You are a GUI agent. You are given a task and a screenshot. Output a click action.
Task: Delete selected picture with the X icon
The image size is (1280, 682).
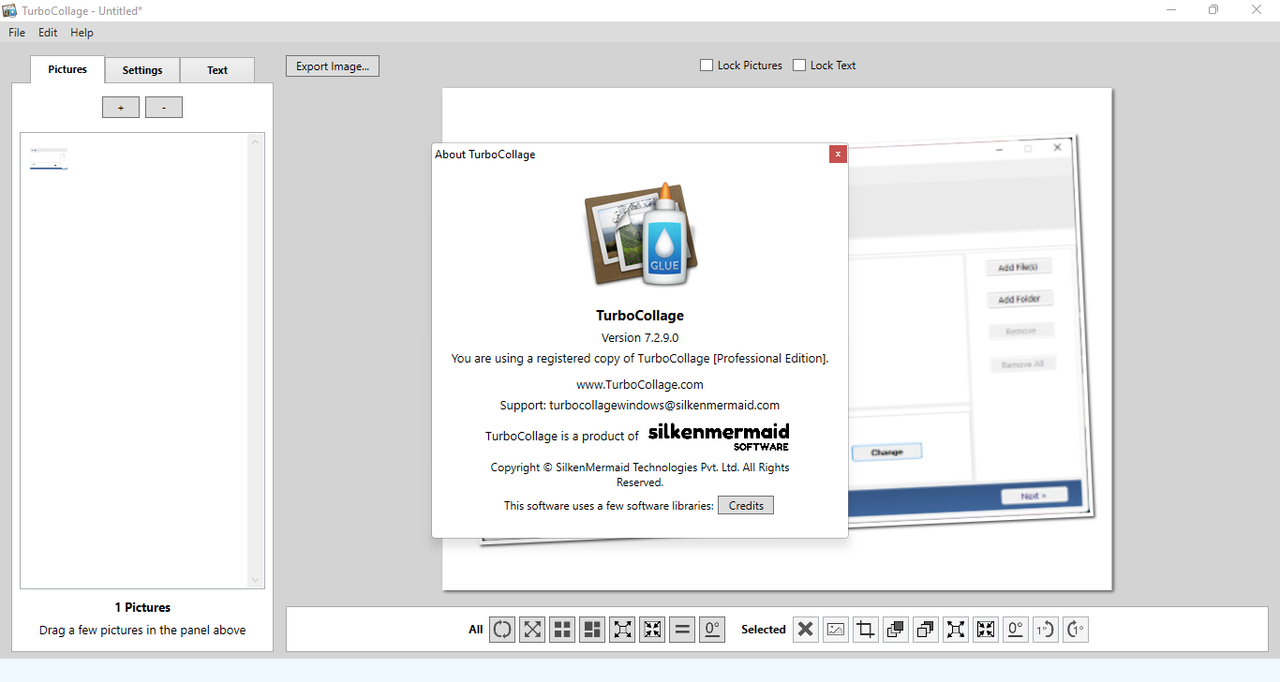(805, 629)
